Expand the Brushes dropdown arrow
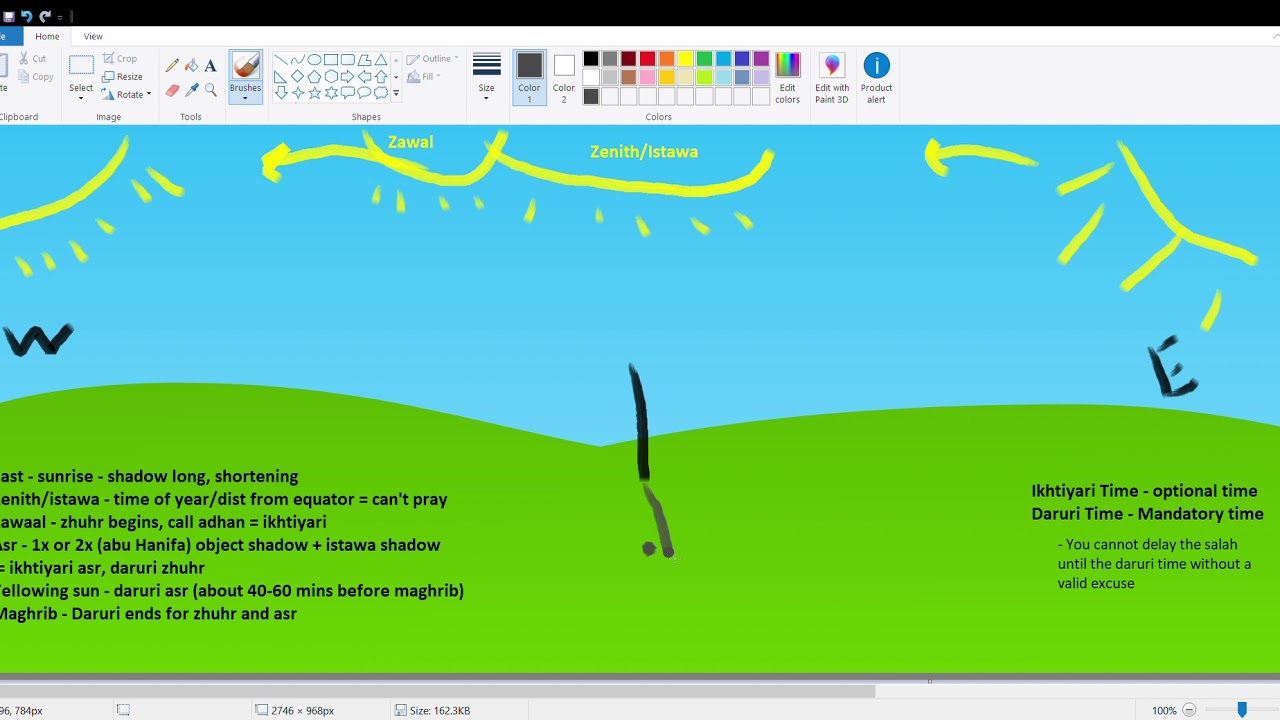Viewport: 1280px width, 720px height. coord(245,98)
